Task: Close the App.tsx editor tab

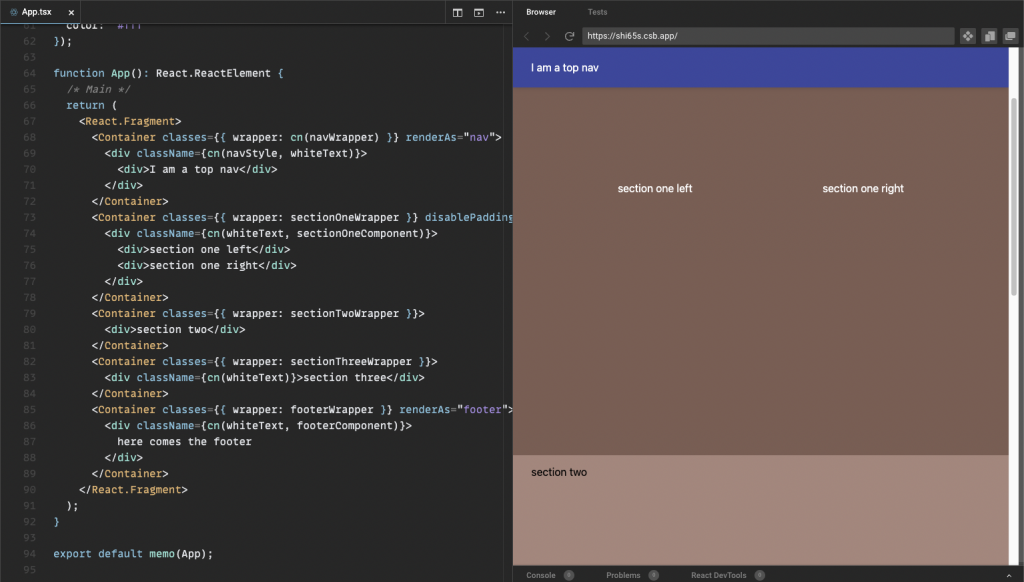Action: coord(71,12)
